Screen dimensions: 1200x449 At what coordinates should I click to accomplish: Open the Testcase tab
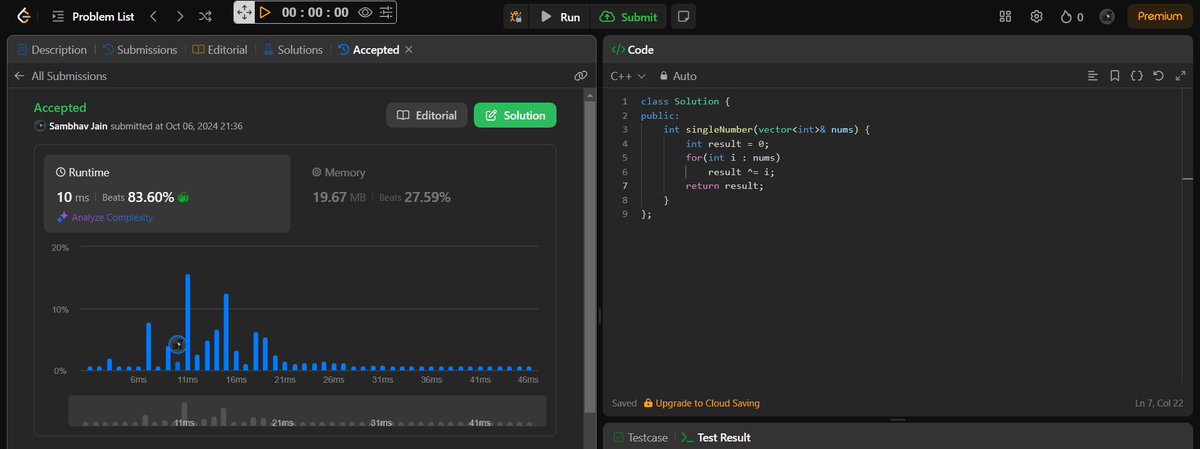pos(640,437)
